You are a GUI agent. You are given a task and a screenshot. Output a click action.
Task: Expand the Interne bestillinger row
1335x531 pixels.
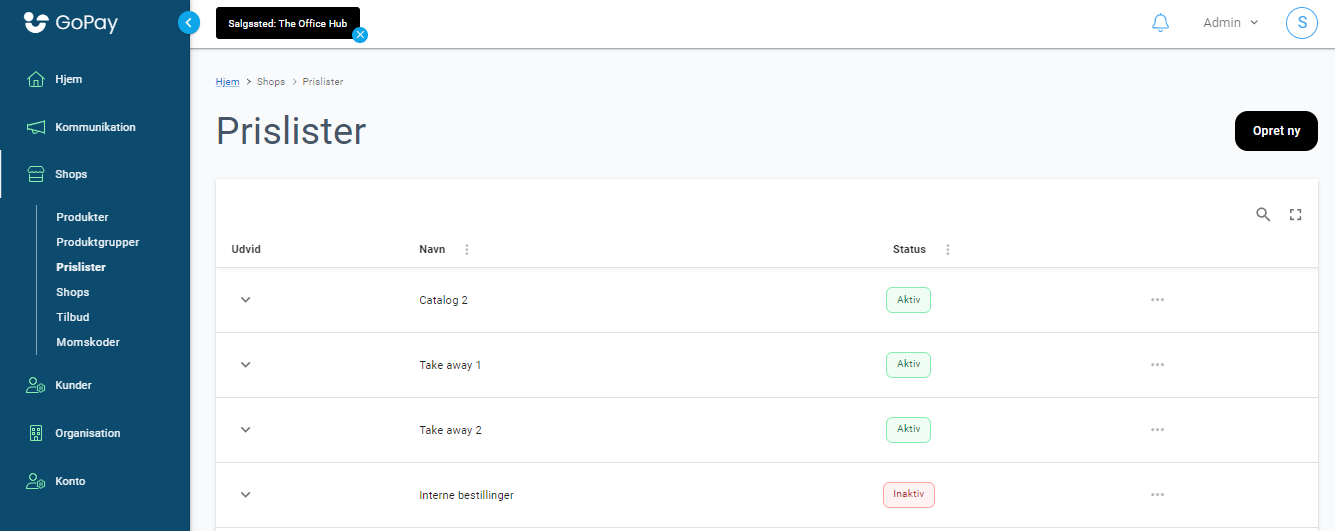246,495
